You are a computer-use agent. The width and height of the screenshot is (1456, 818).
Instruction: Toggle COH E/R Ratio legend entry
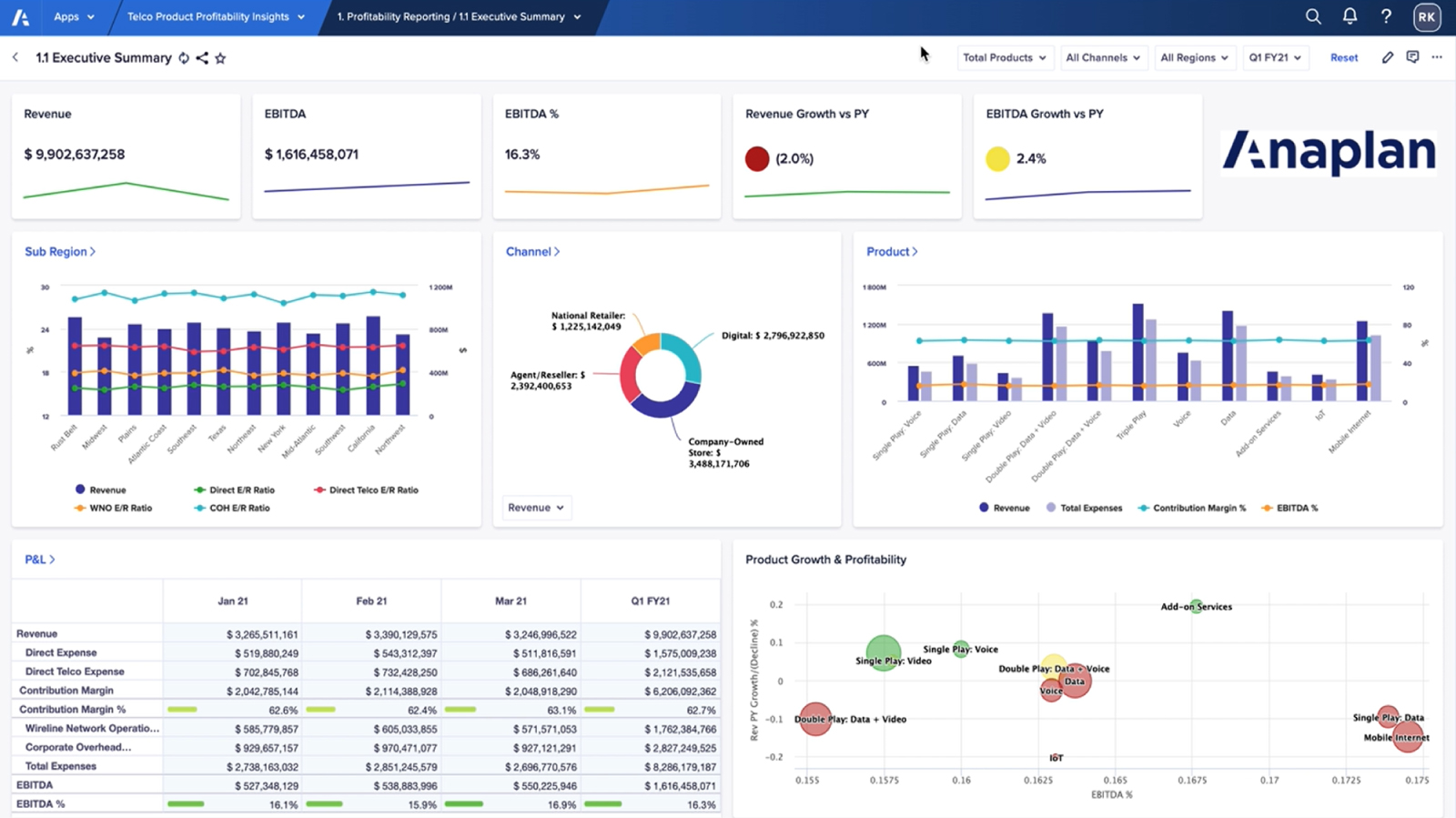click(232, 508)
